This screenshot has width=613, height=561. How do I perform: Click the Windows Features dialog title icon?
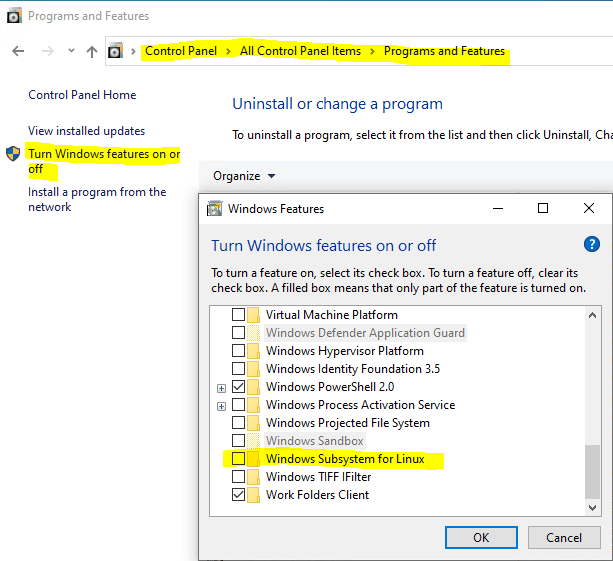coord(214,208)
